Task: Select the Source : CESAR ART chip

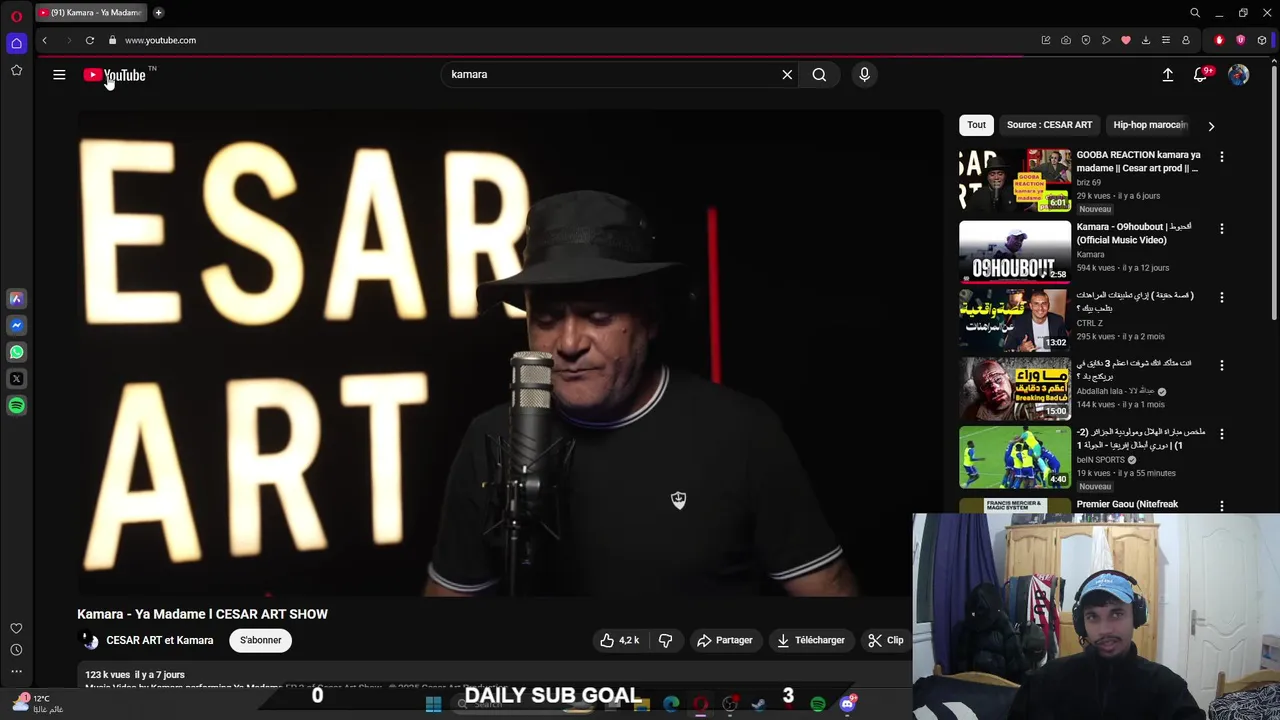Action: pos(1049,125)
